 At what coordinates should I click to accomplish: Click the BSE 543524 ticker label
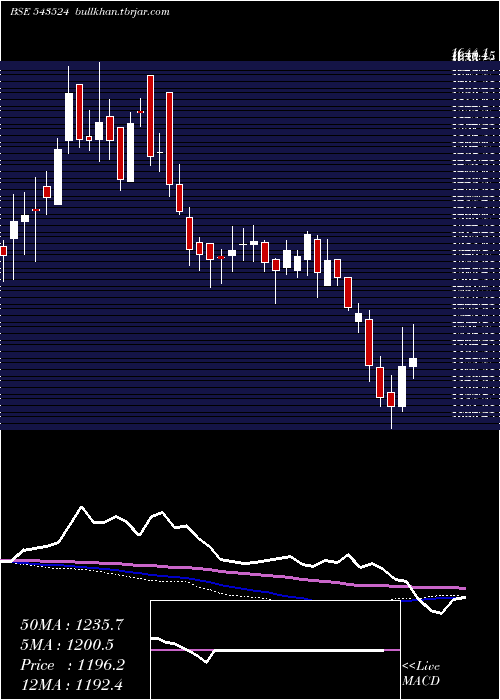39,12
